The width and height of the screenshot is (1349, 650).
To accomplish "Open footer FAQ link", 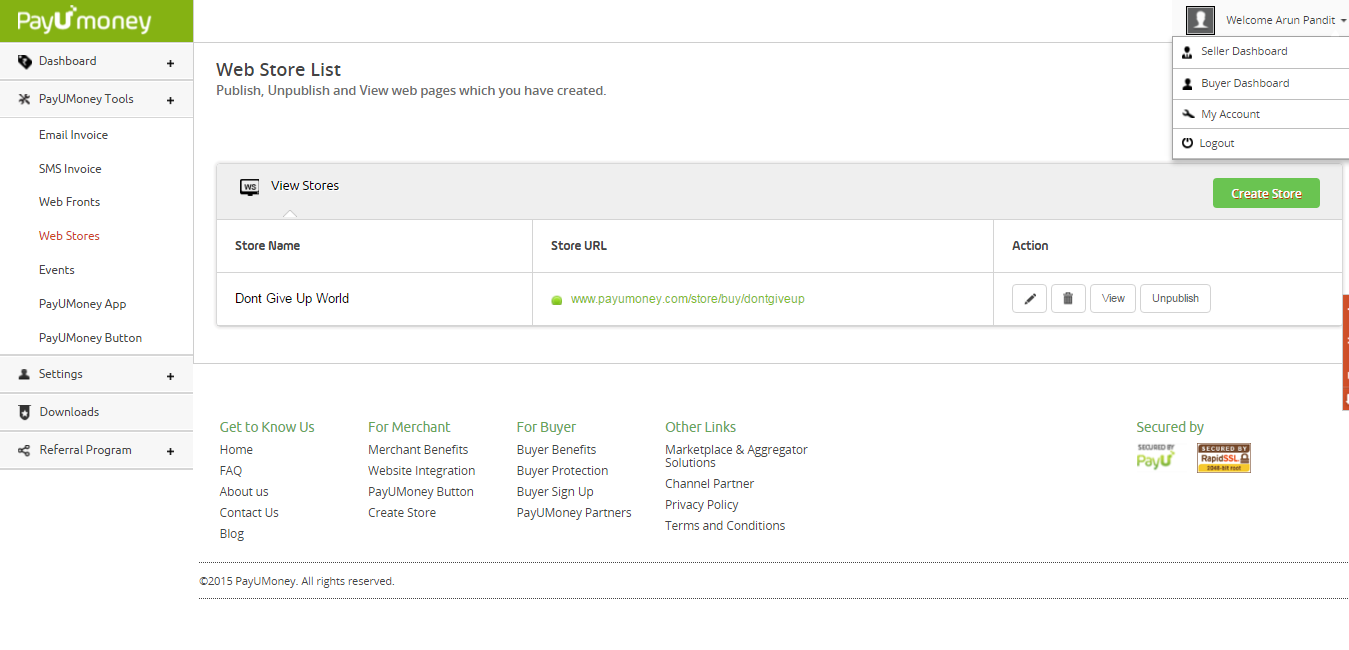I will 231,471.
